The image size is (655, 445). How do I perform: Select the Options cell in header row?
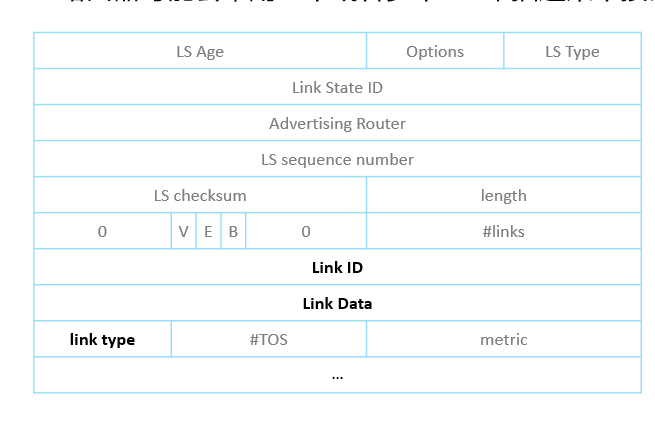435,51
